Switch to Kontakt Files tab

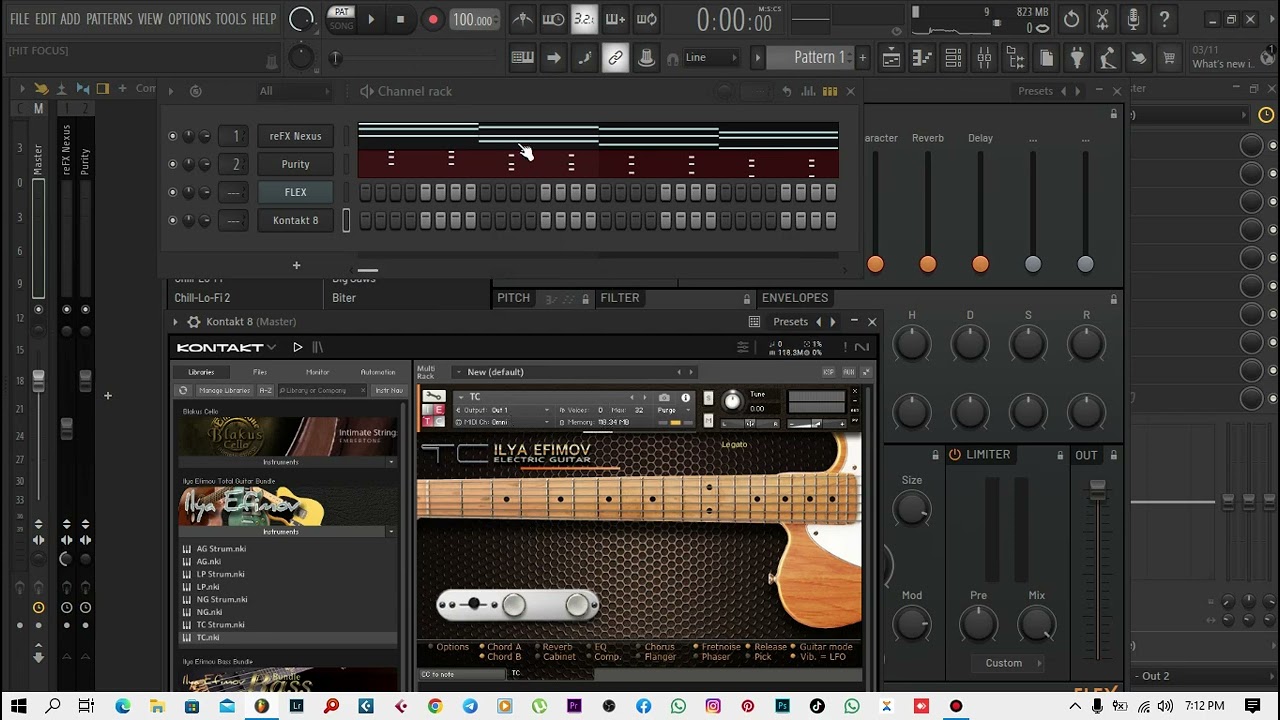[259, 372]
